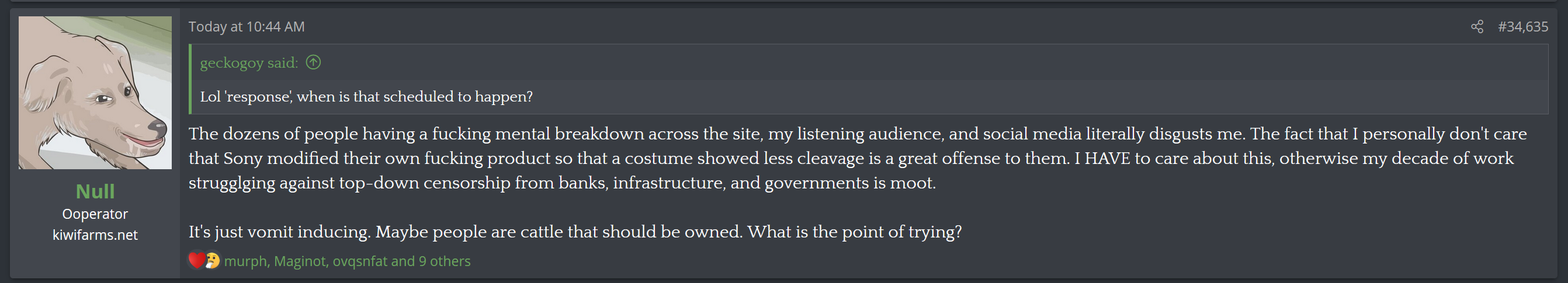Click 'Maginot' in the reactions list
1568x283 pixels.
click(x=300, y=261)
